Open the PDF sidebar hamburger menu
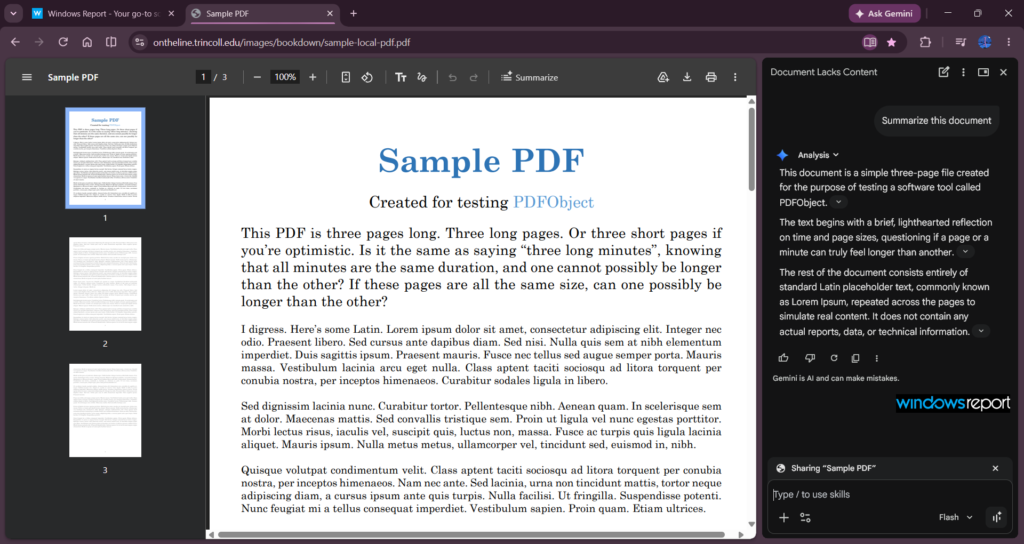 click(27, 77)
